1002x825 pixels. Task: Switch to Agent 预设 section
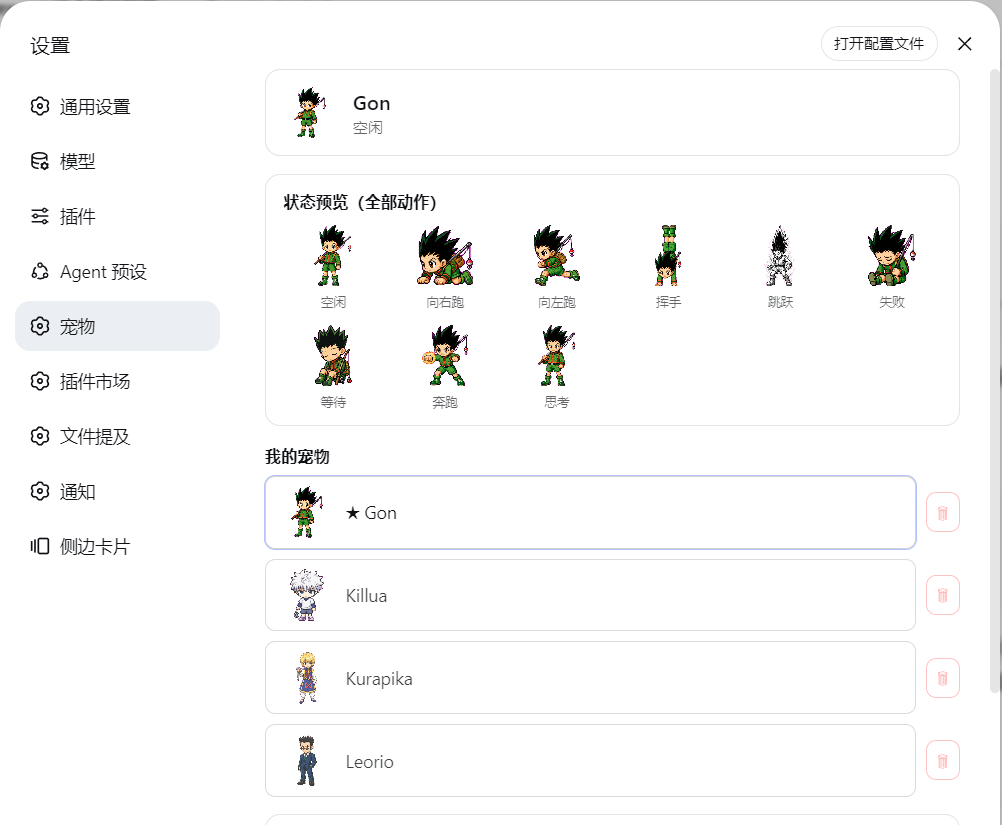click(117, 272)
